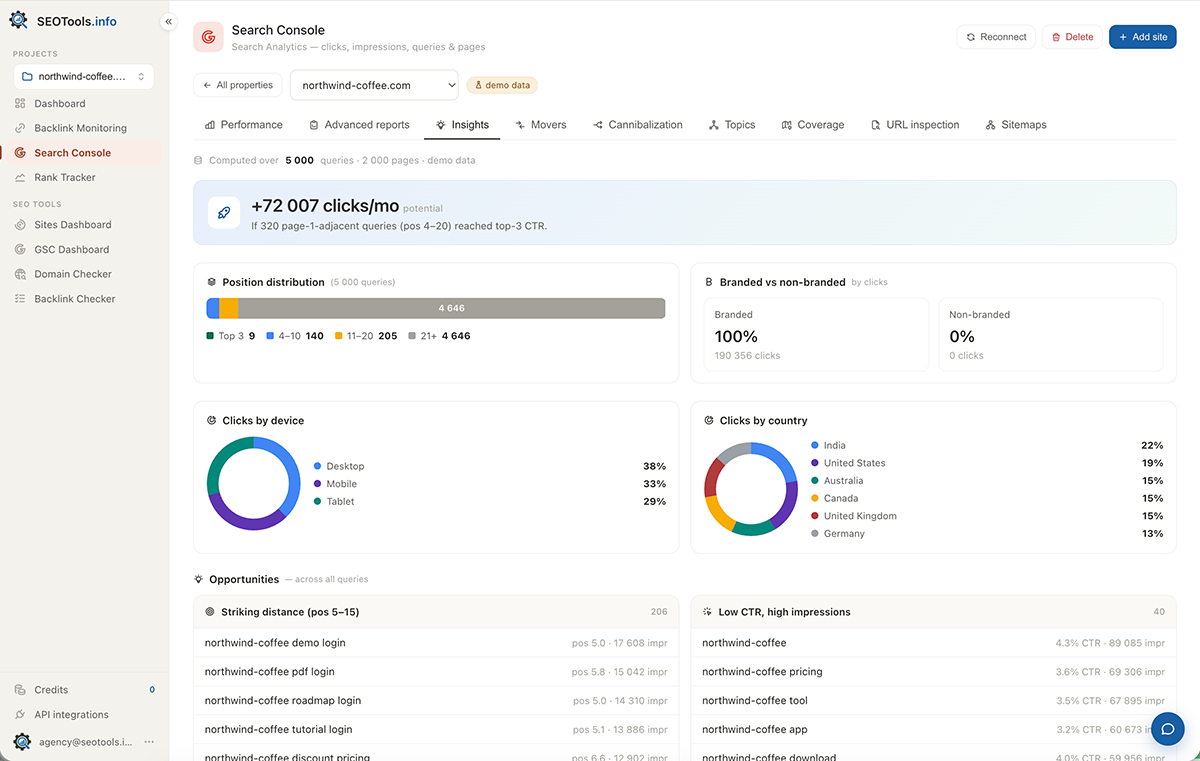Click the Low CTR sparkle icon

tap(708, 612)
